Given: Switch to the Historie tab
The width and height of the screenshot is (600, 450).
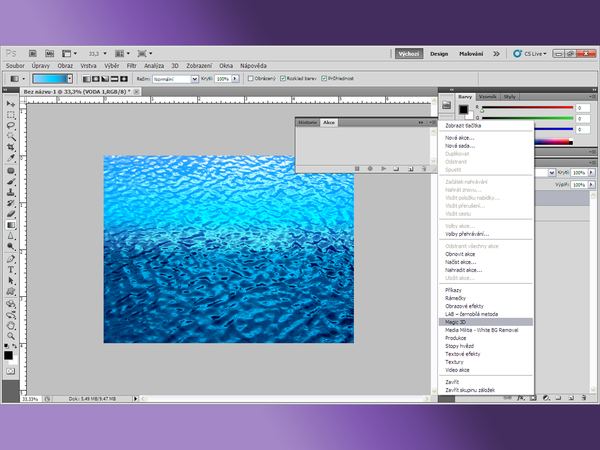Looking at the screenshot, I should click(x=307, y=120).
